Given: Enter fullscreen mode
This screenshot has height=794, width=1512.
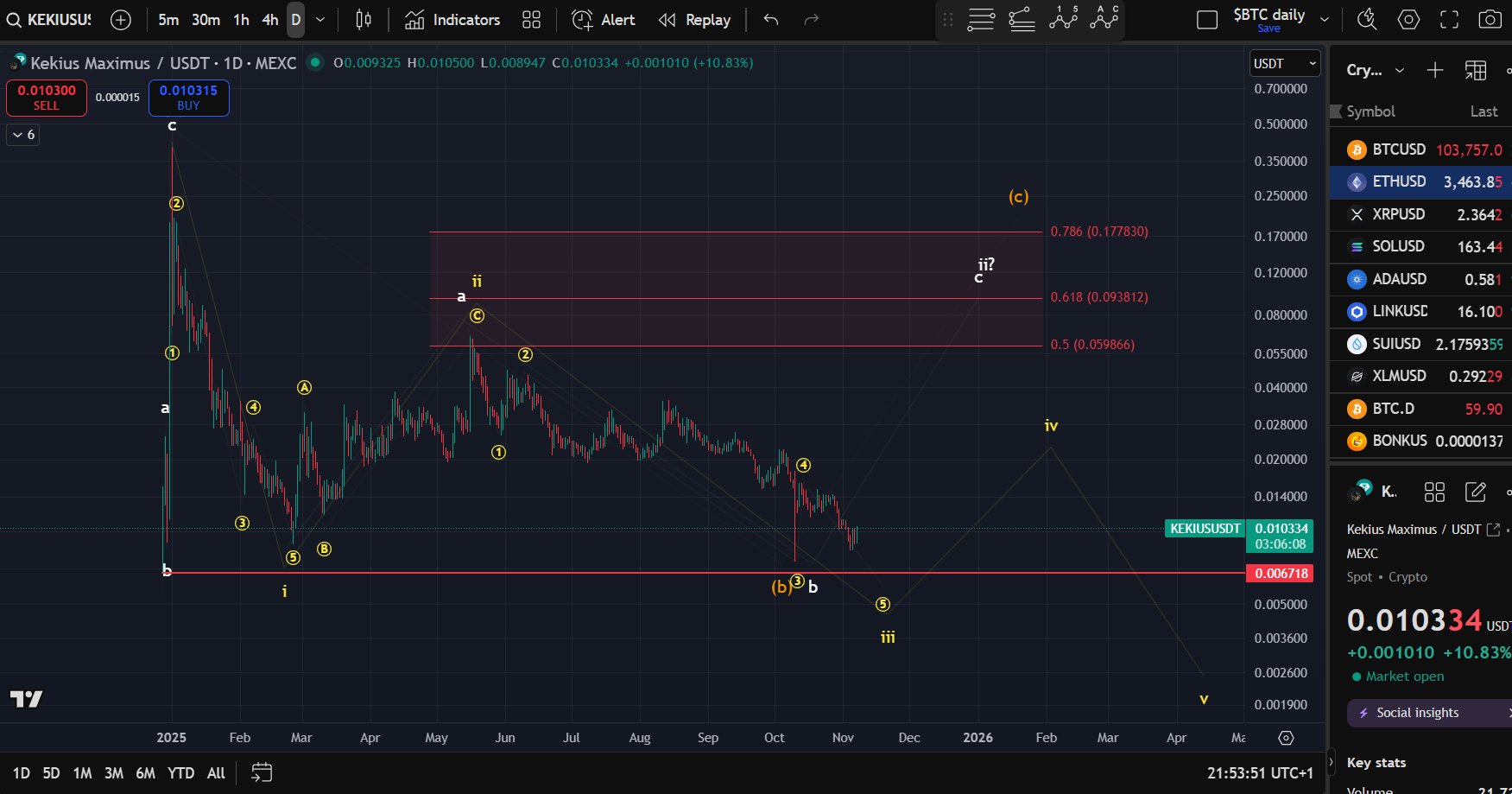Looking at the screenshot, I should pyautogui.click(x=1449, y=20).
